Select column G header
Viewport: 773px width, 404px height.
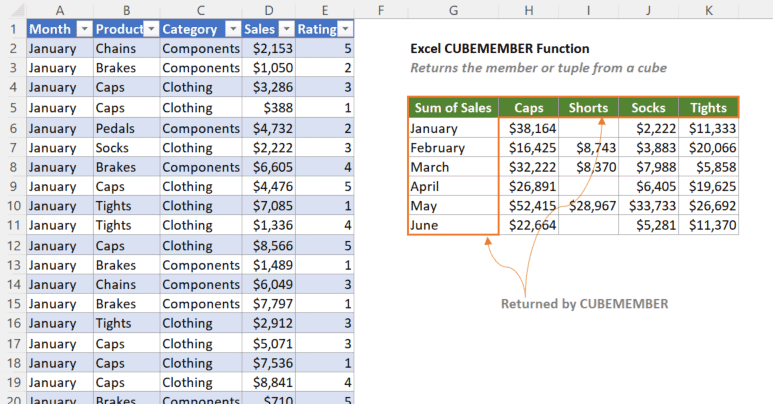point(453,9)
